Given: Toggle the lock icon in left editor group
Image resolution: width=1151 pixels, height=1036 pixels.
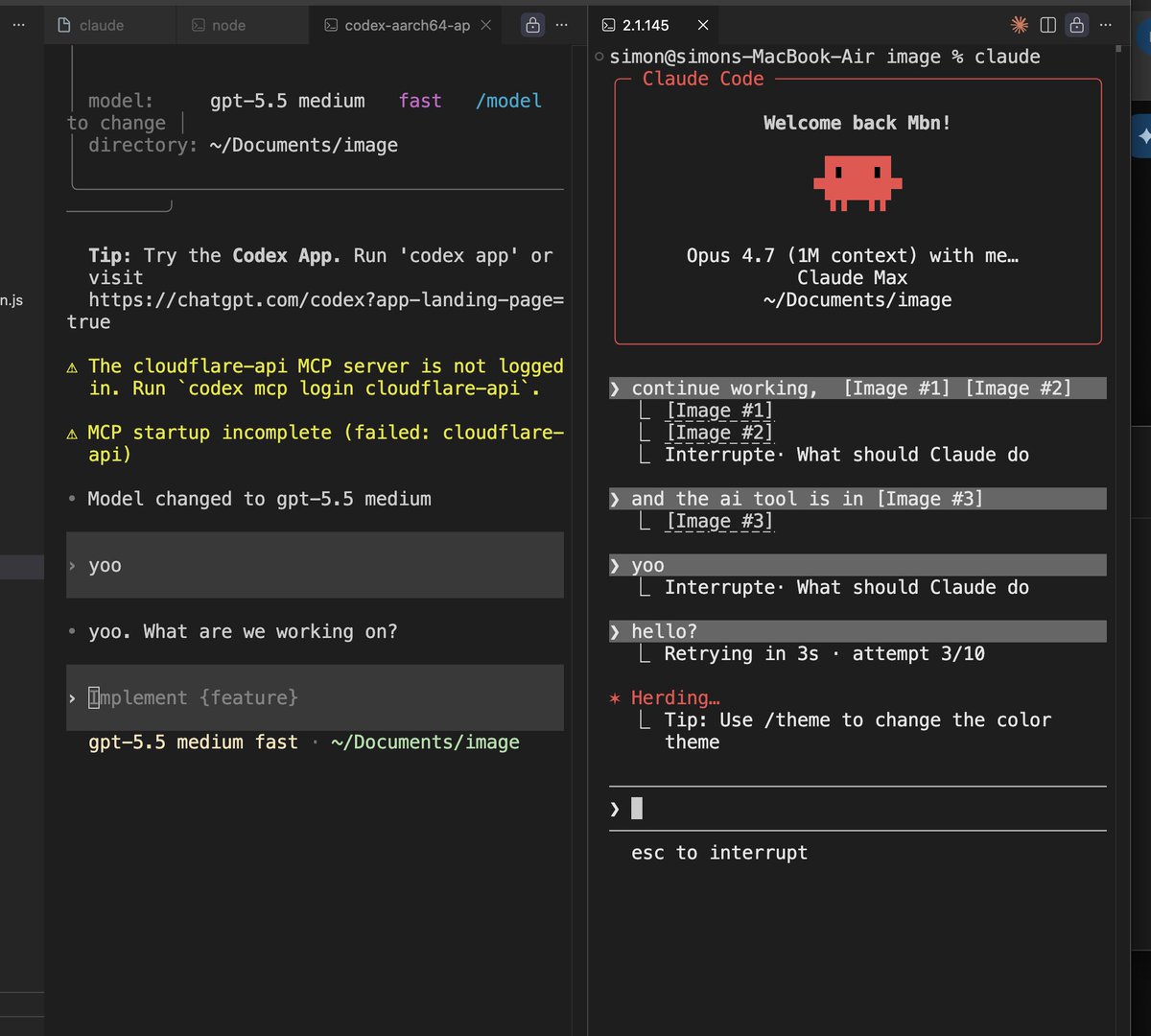Looking at the screenshot, I should tap(532, 25).
